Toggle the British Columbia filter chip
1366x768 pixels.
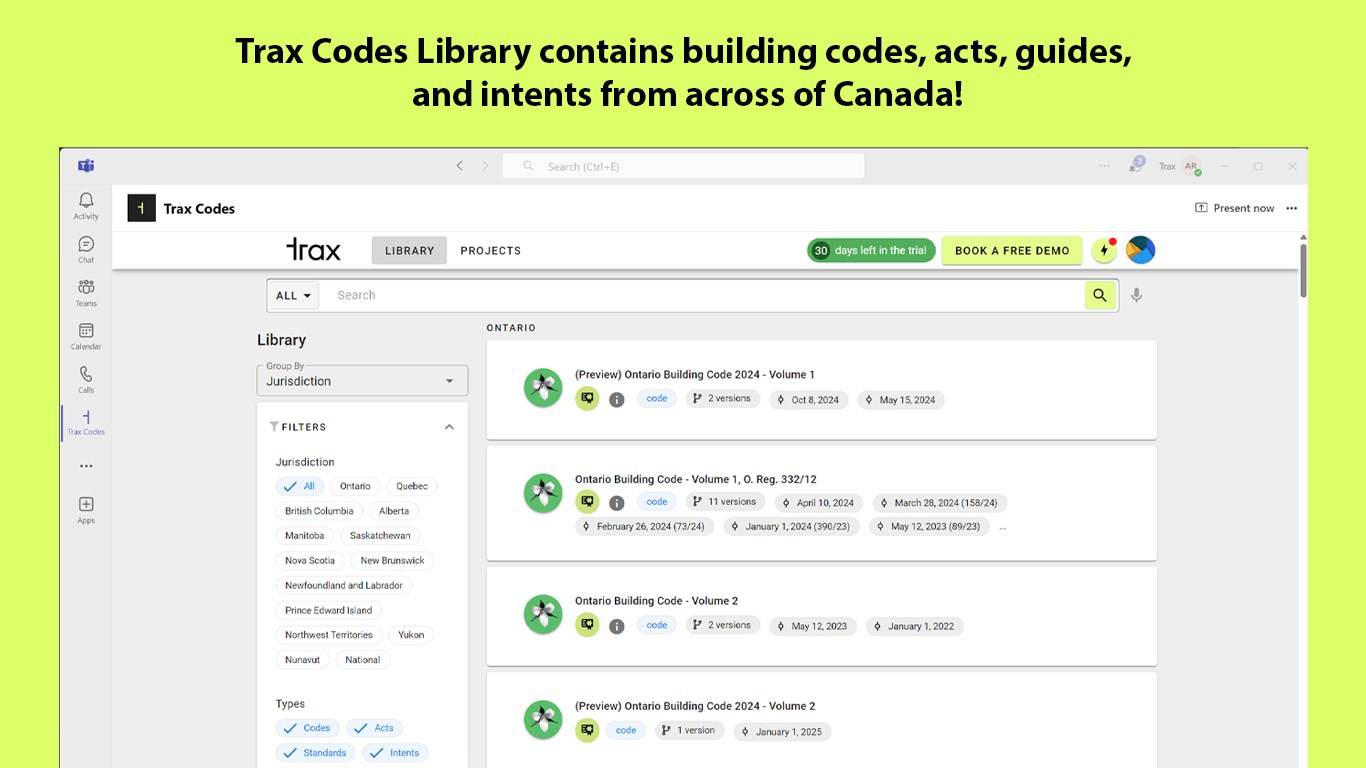point(319,511)
